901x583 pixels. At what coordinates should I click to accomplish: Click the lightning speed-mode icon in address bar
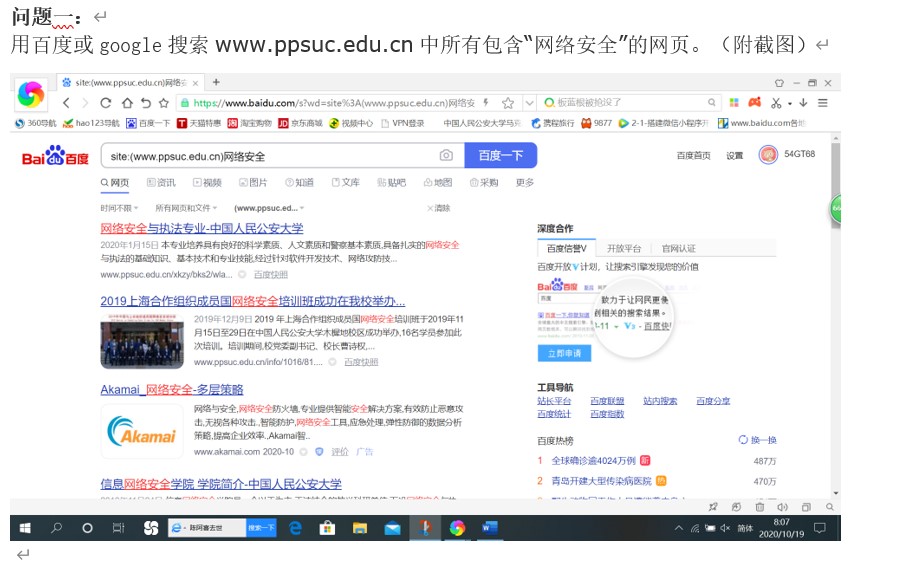[x=486, y=103]
